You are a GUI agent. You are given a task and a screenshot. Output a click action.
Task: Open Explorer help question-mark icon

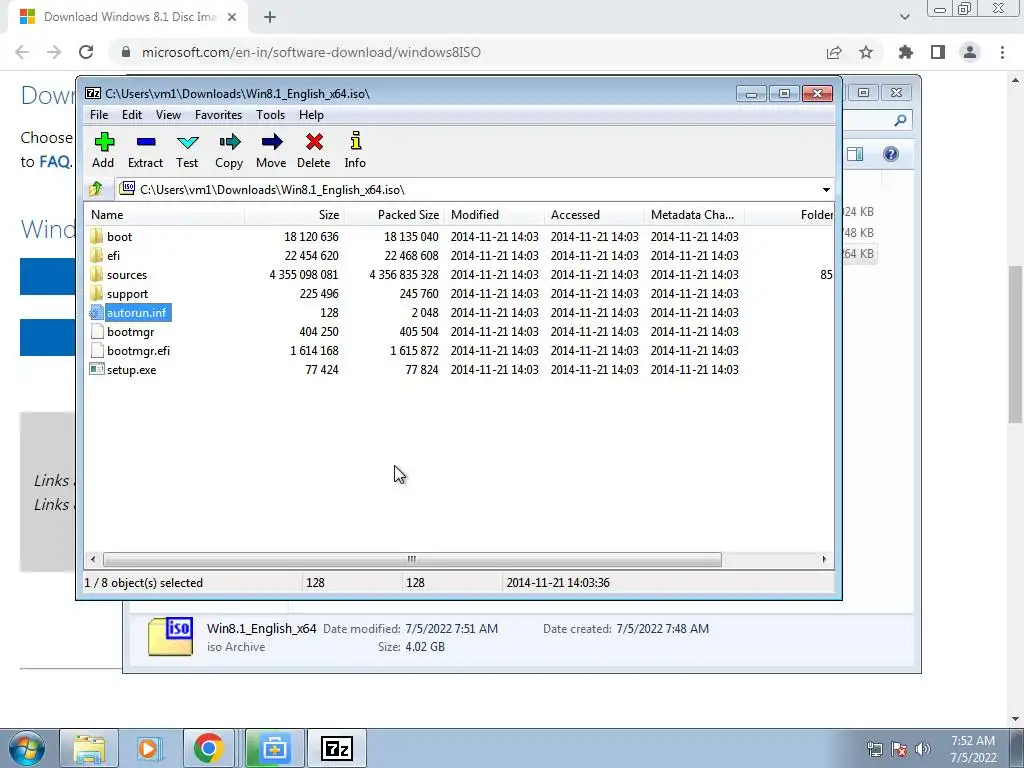click(x=891, y=154)
